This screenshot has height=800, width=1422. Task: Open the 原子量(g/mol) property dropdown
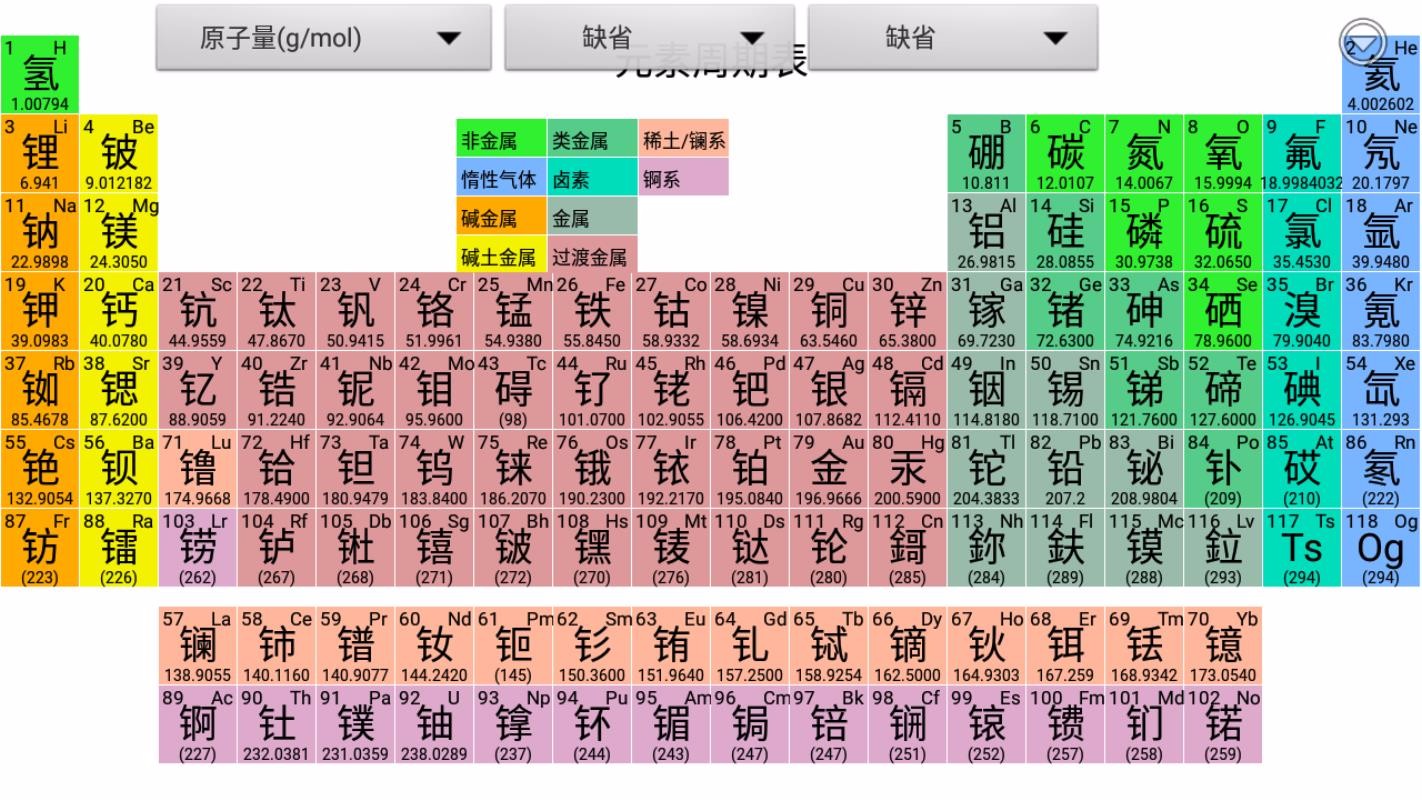tap(323, 38)
